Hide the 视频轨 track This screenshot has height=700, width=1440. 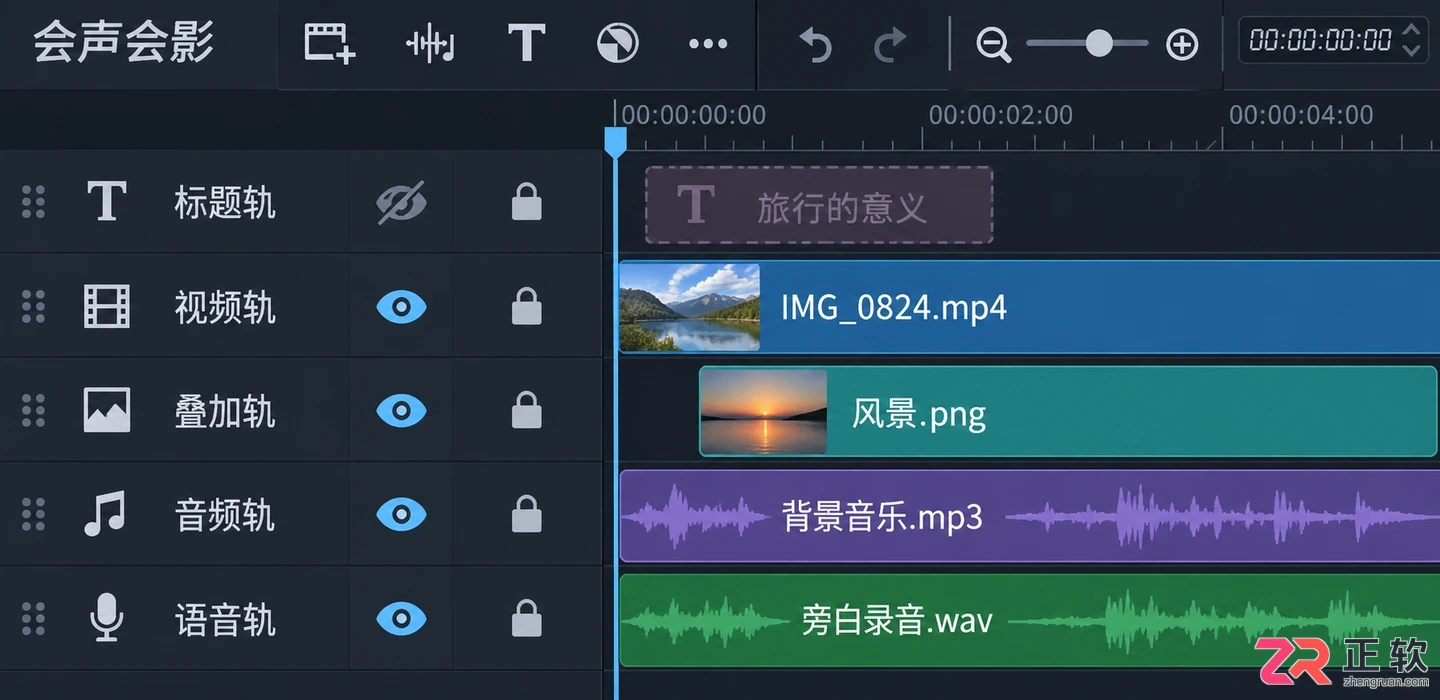pyautogui.click(x=401, y=307)
